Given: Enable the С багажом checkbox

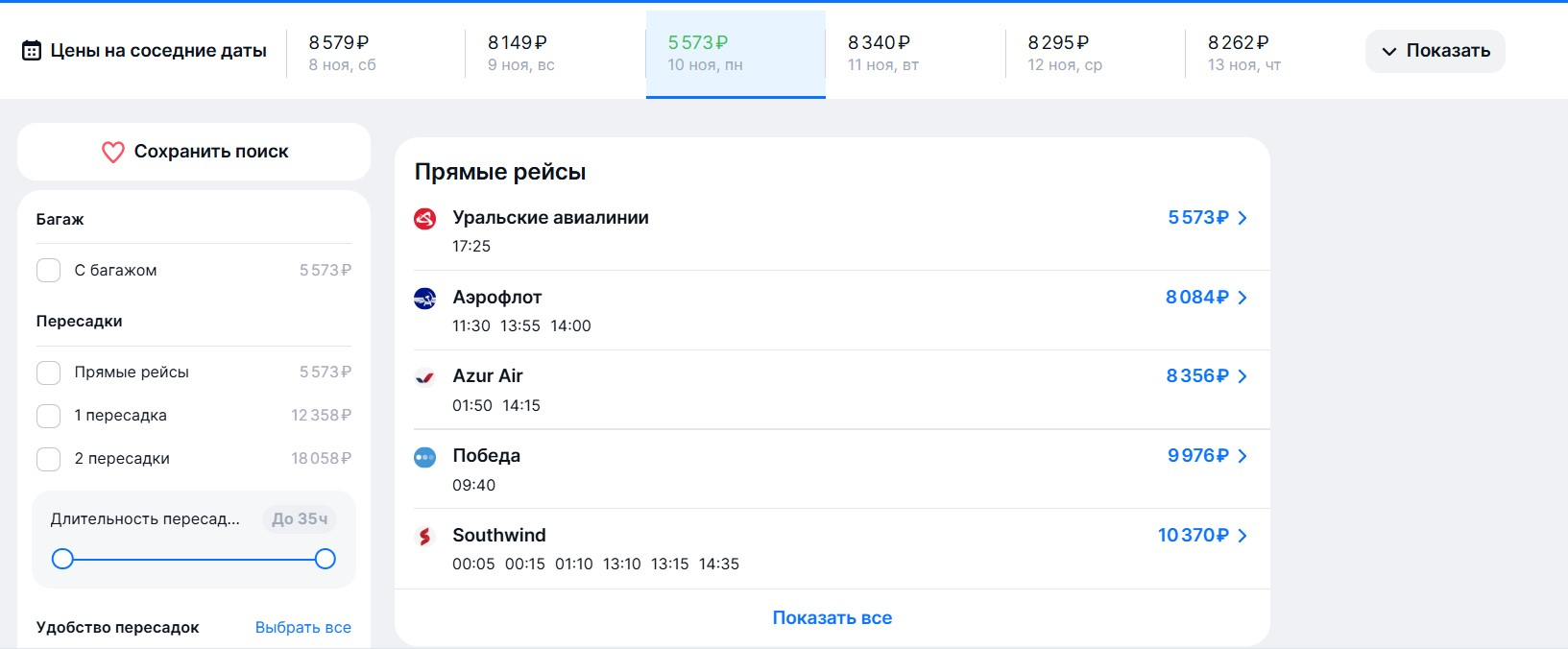Looking at the screenshot, I should point(49,271).
